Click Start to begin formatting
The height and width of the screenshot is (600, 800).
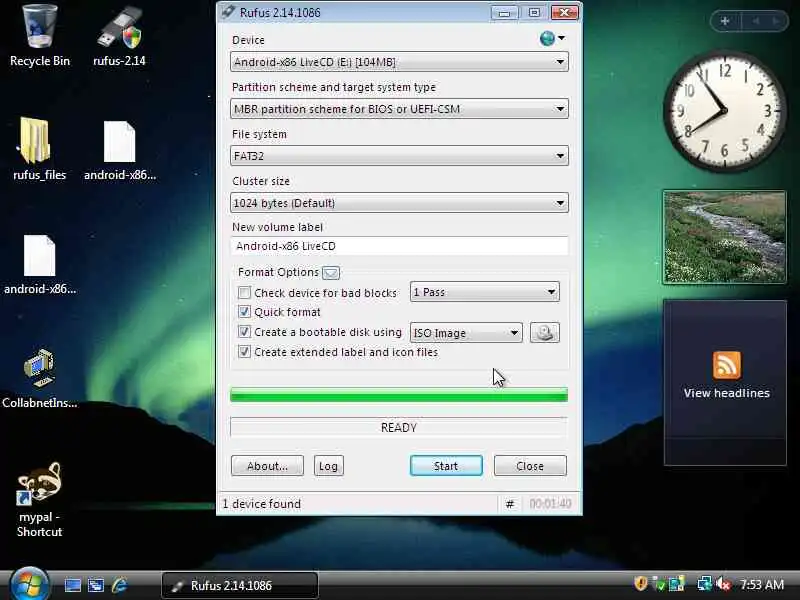click(446, 466)
